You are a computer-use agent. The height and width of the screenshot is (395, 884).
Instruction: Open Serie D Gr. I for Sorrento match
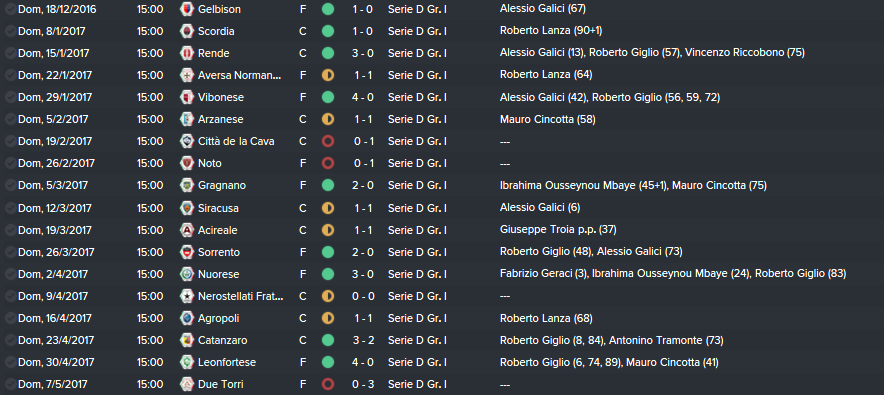[417, 252]
